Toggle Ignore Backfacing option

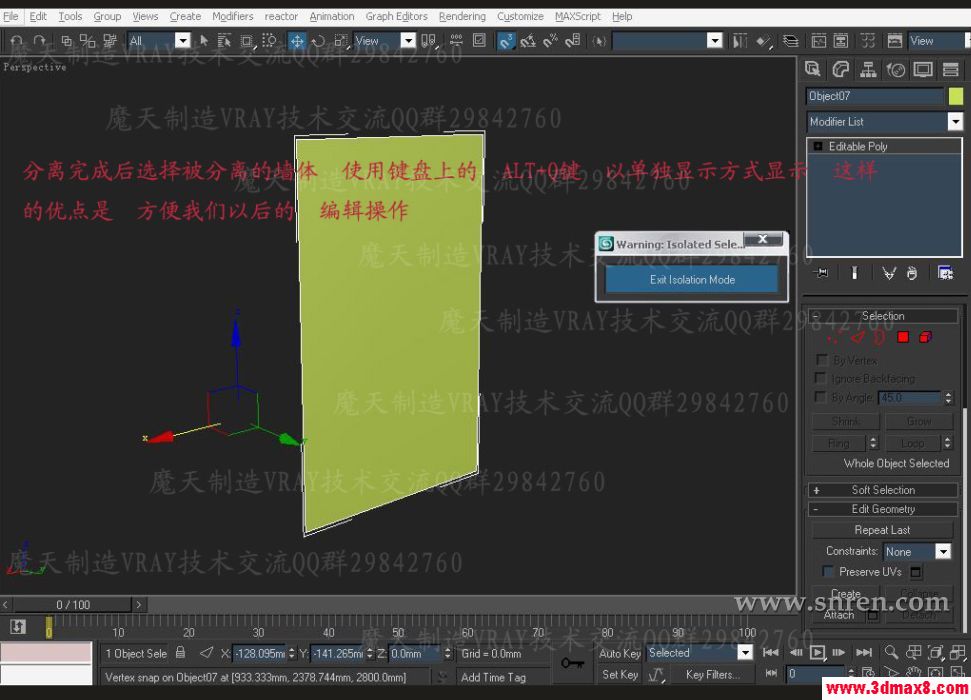(x=819, y=378)
